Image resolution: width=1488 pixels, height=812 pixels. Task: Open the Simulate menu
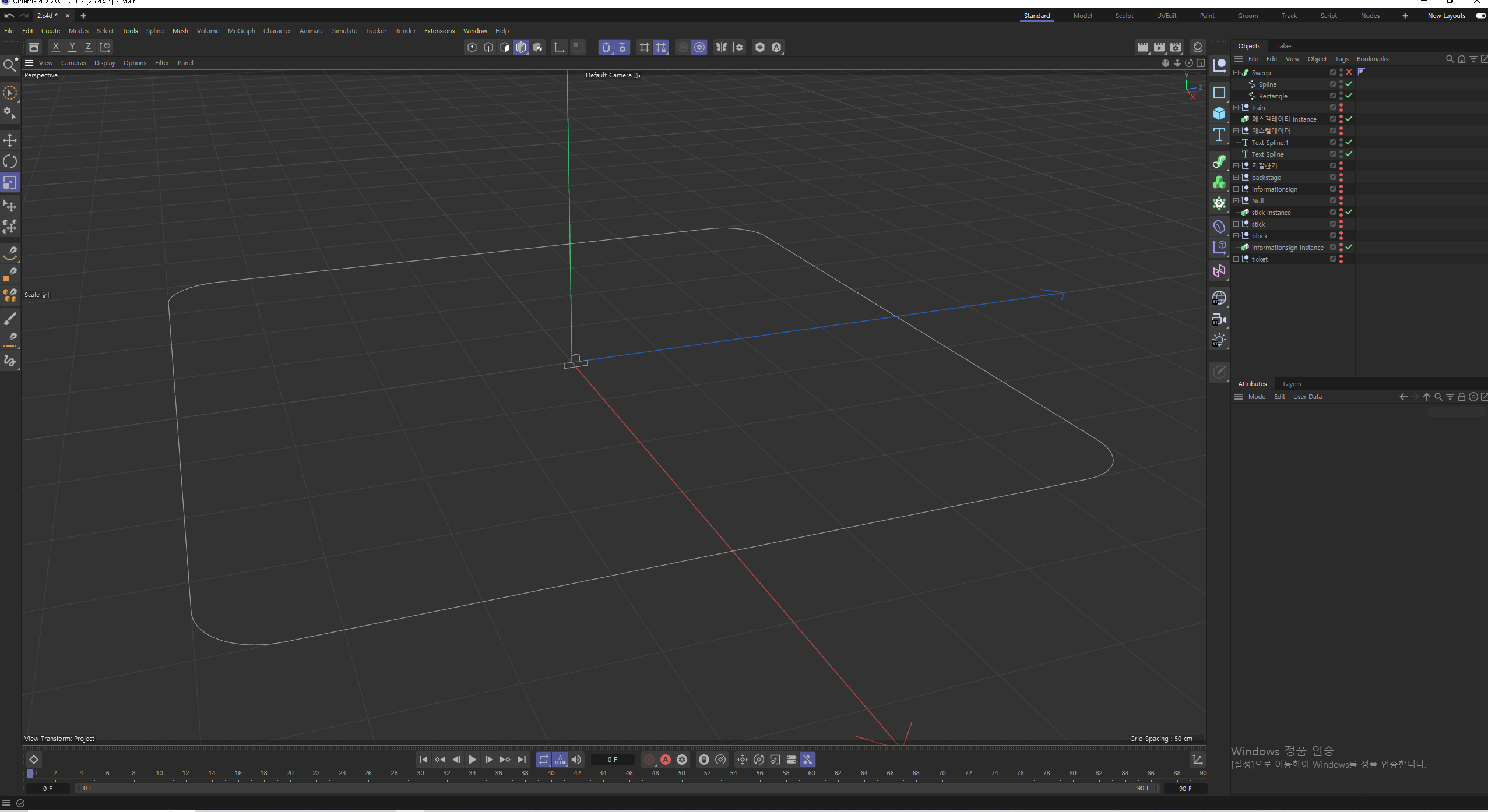[x=344, y=31]
